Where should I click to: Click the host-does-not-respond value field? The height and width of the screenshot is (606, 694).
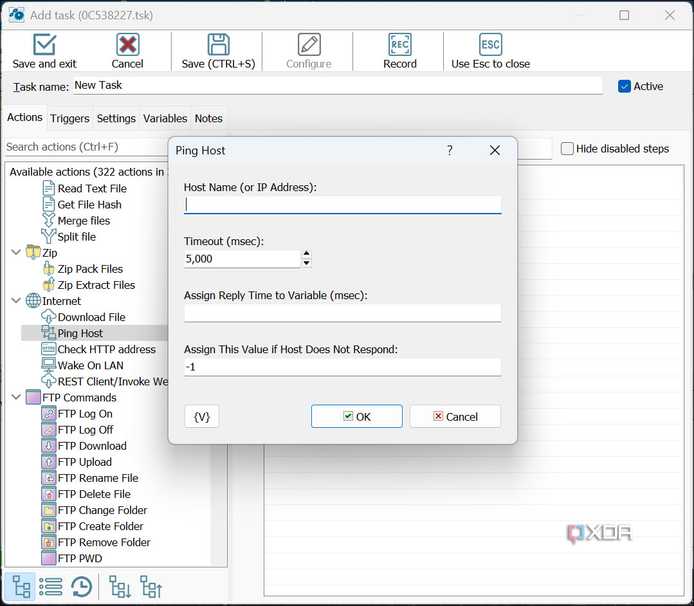tap(343, 367)
